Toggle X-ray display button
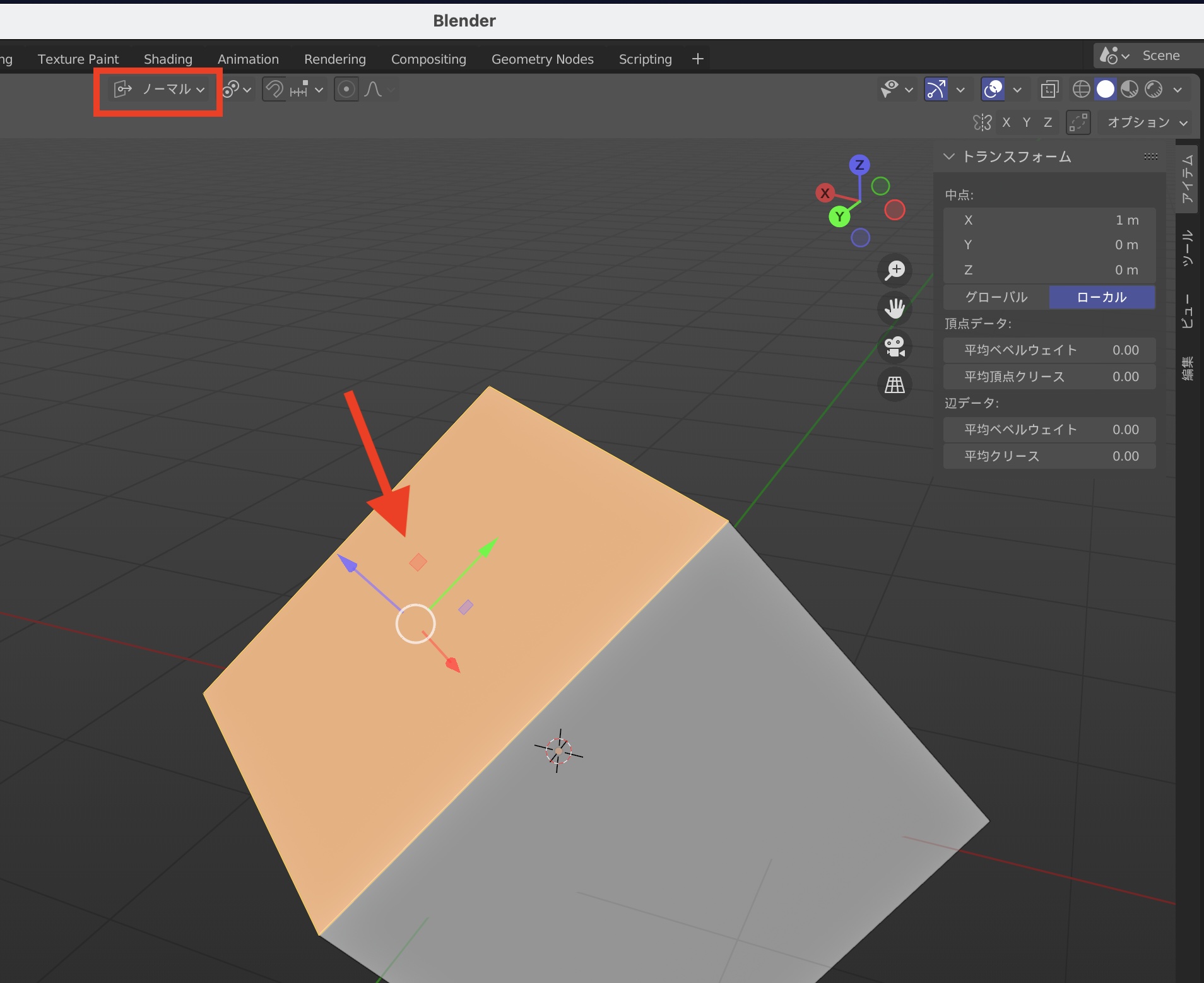 click(1049, 90)
